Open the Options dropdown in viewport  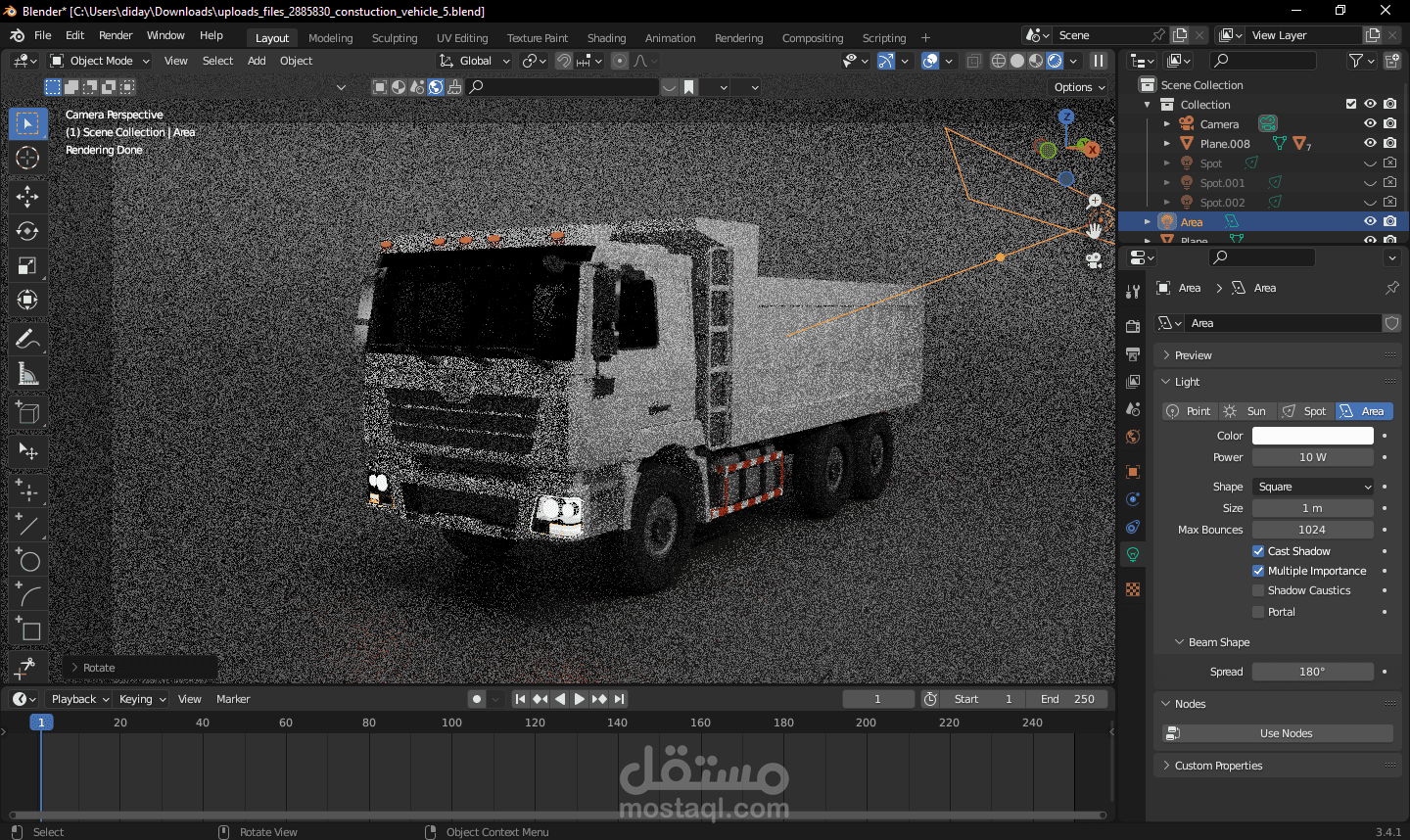tap(1079, 87)
